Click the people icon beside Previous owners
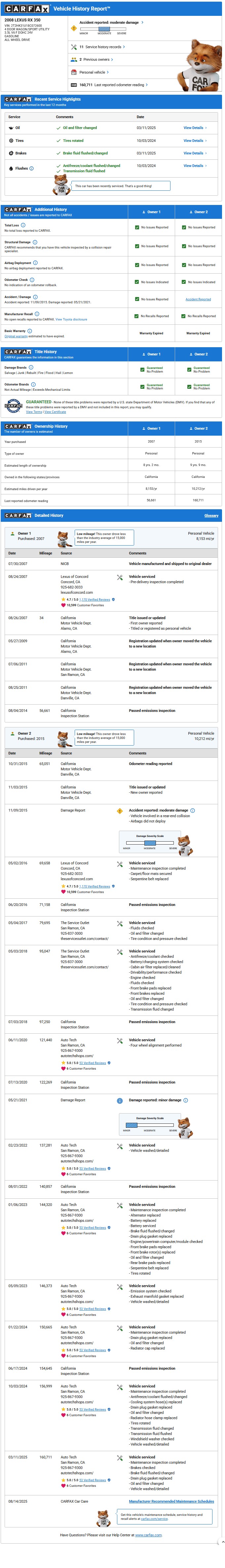Screen dimensions: 225x1568 point(74,60)
